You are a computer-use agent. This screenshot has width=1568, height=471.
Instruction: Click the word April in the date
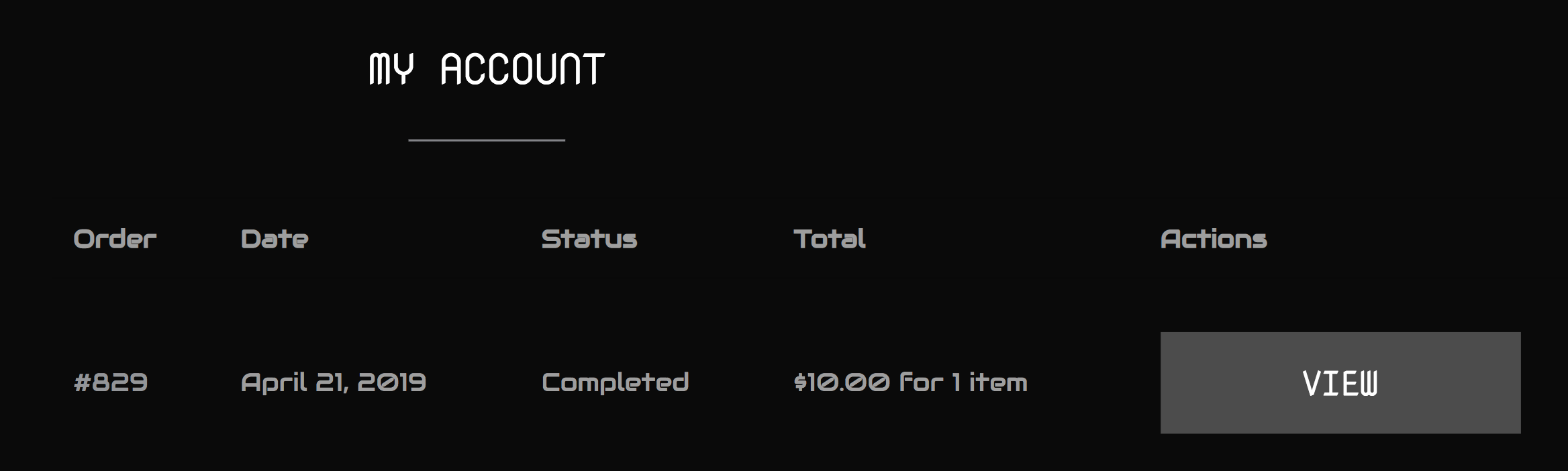pos(273,383)
